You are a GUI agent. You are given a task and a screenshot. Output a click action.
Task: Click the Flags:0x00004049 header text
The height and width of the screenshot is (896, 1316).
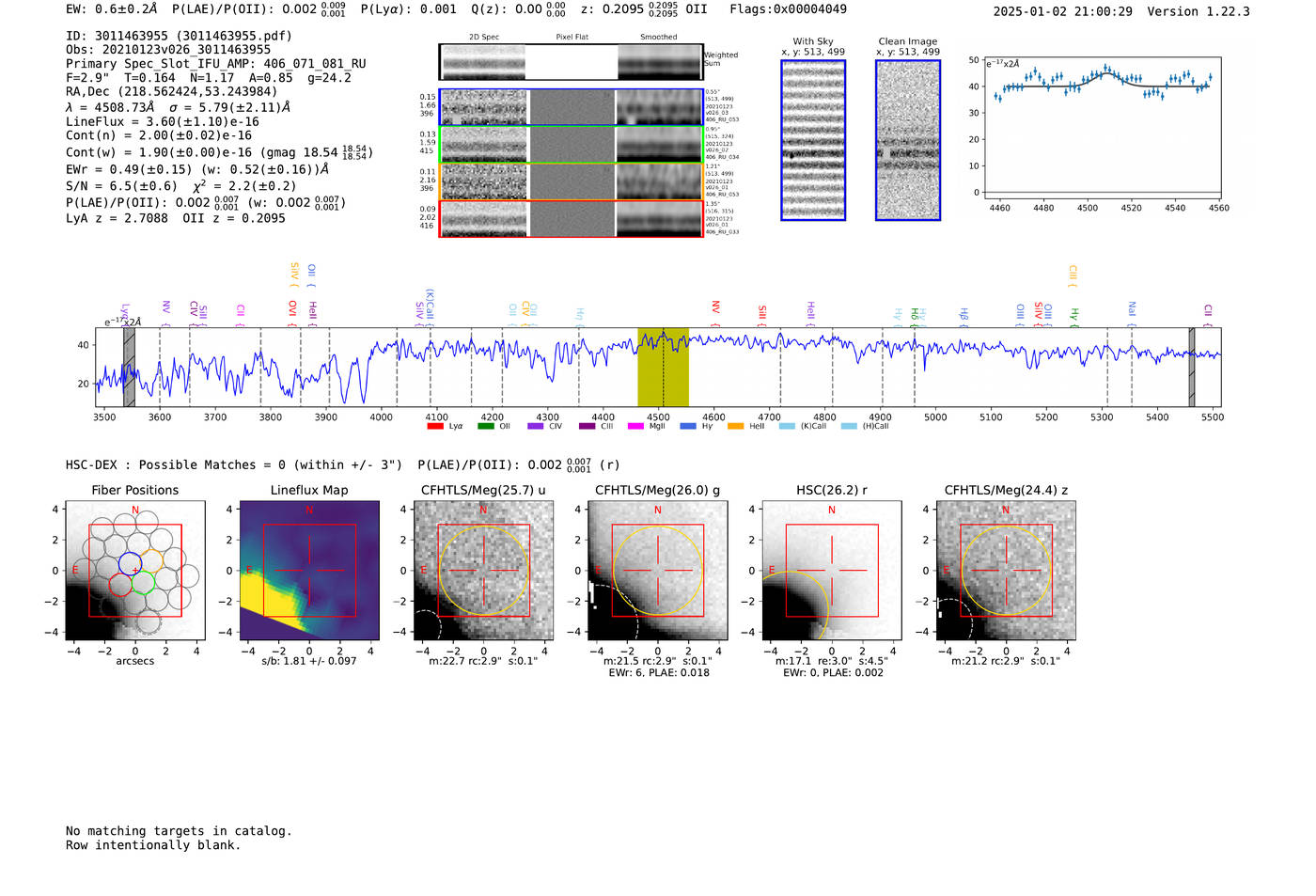(x=788, y=9)
